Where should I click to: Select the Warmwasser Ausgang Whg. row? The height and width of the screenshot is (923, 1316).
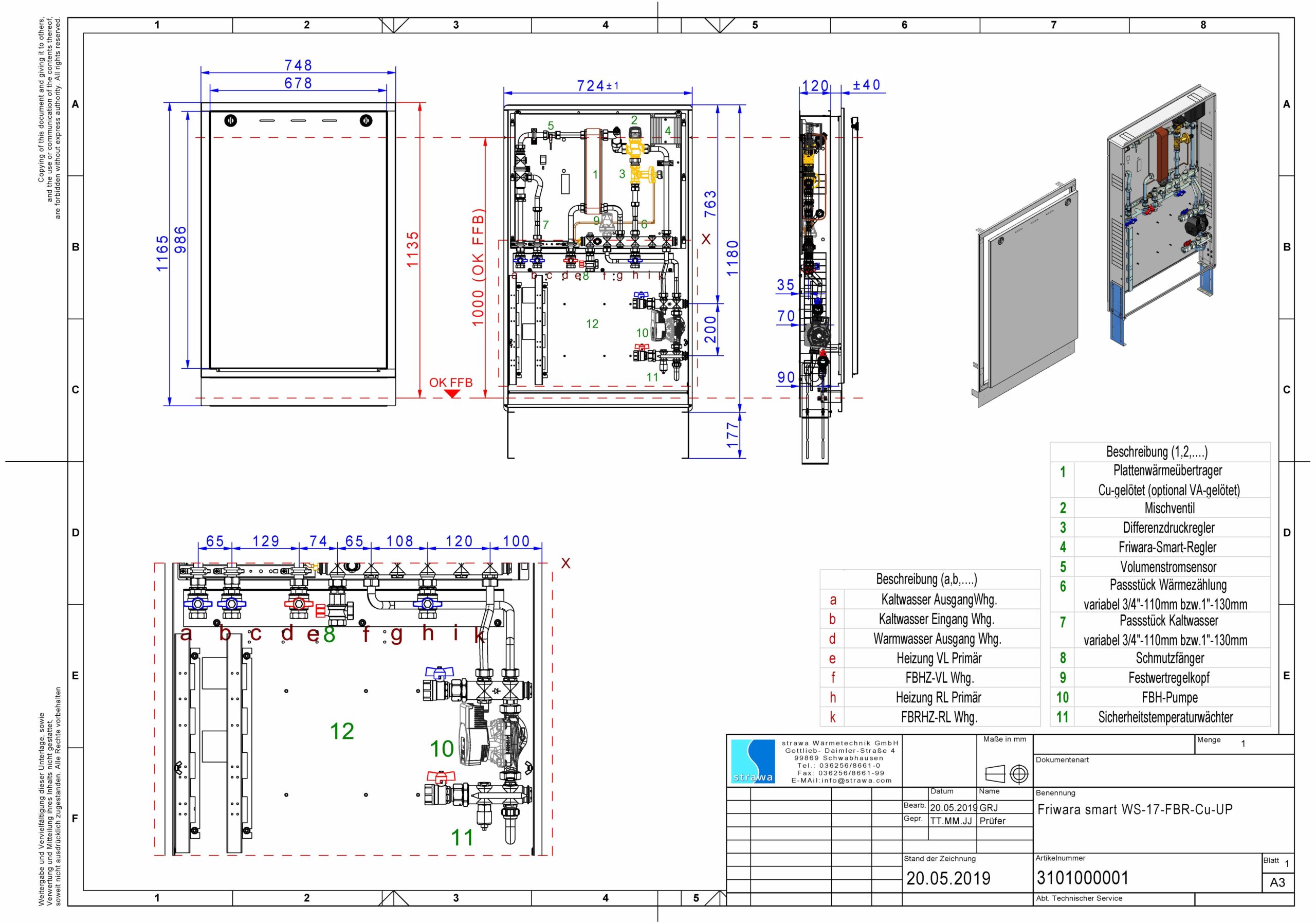click(x=930, y=639)
